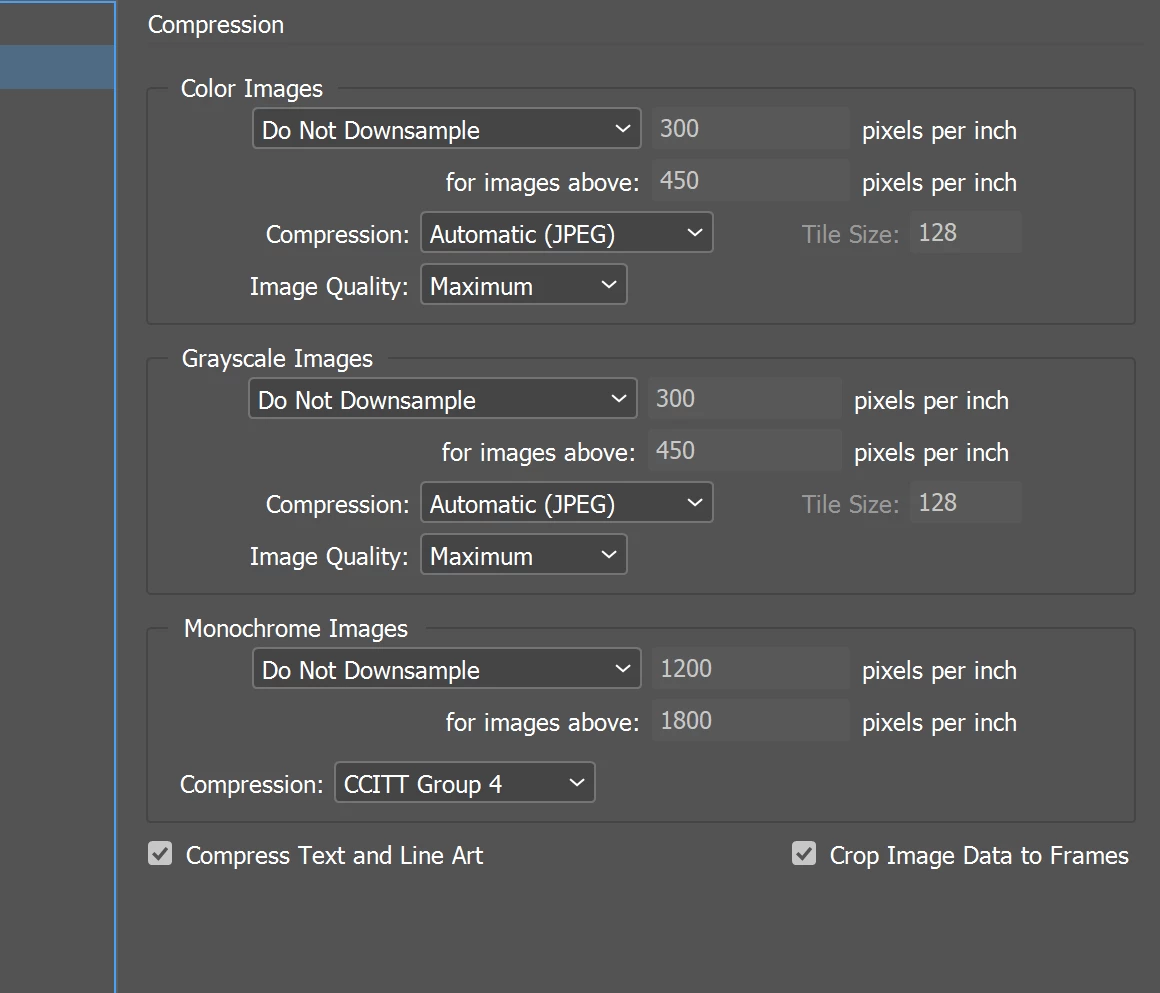Open Color Images Image Quality dropdown
The image size is (1160, 993).
pyautogui.click(x=523, y=286)
